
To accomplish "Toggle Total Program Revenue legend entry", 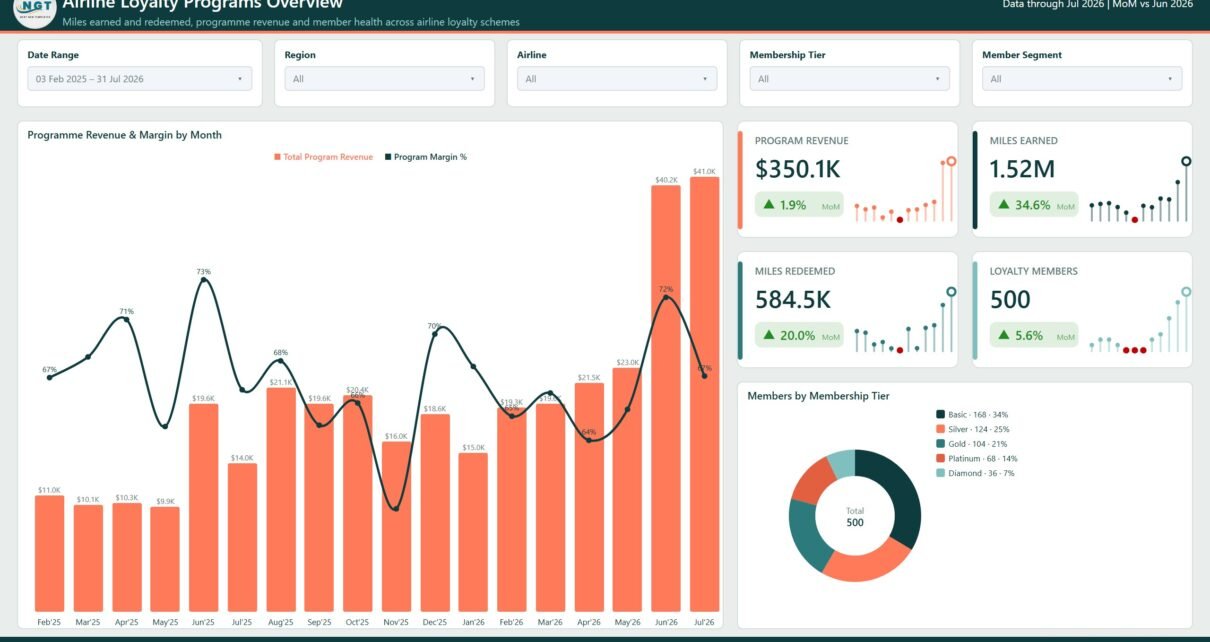I will tap(323, 157).
